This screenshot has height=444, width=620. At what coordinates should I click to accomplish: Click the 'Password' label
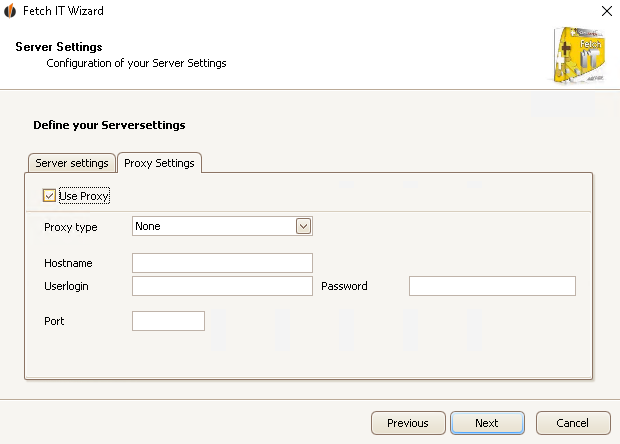344,286
